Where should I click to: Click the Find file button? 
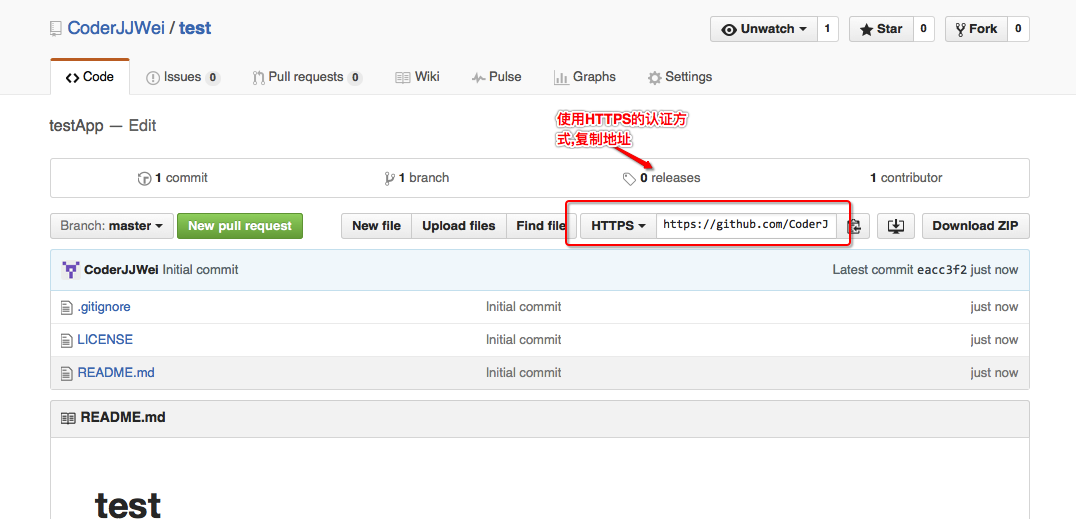pyautogui.click(x=541, y=226)
